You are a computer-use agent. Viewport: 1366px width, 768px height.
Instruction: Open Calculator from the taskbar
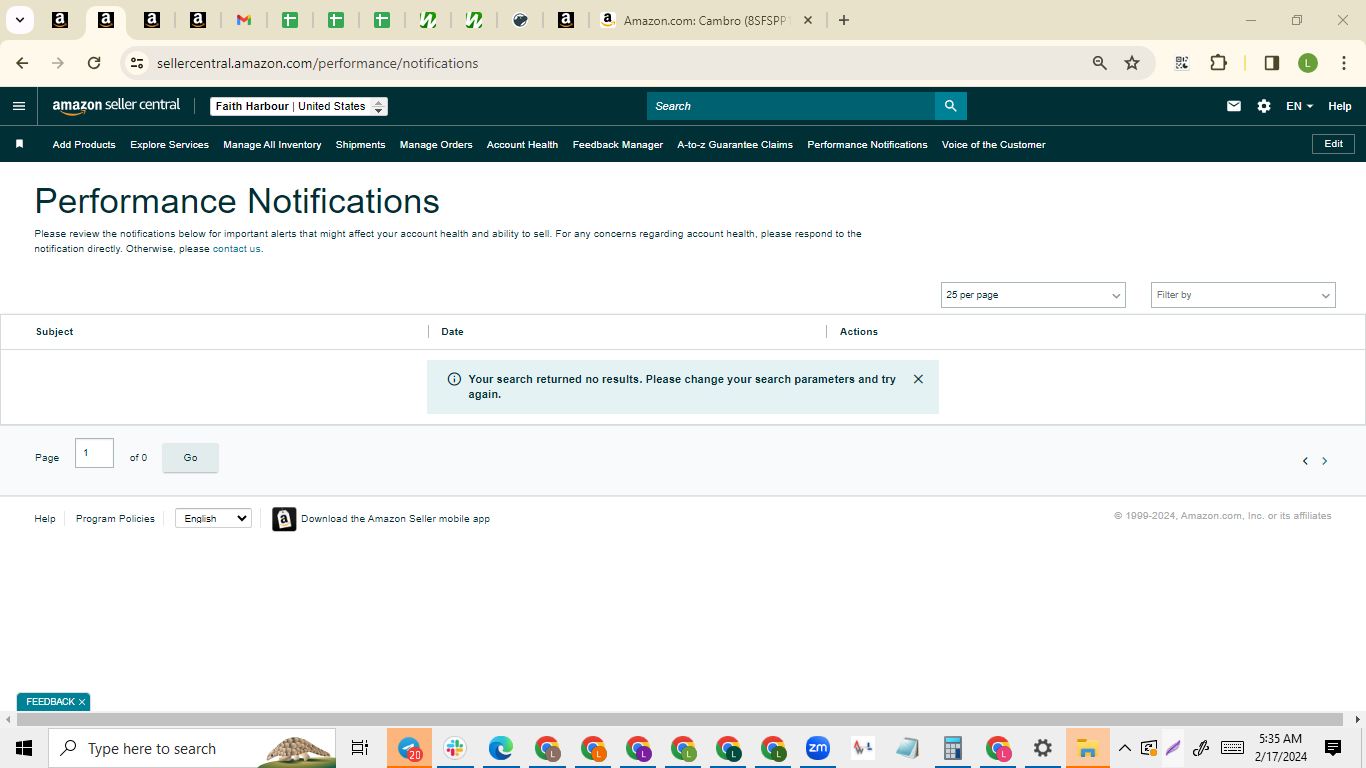953,748
